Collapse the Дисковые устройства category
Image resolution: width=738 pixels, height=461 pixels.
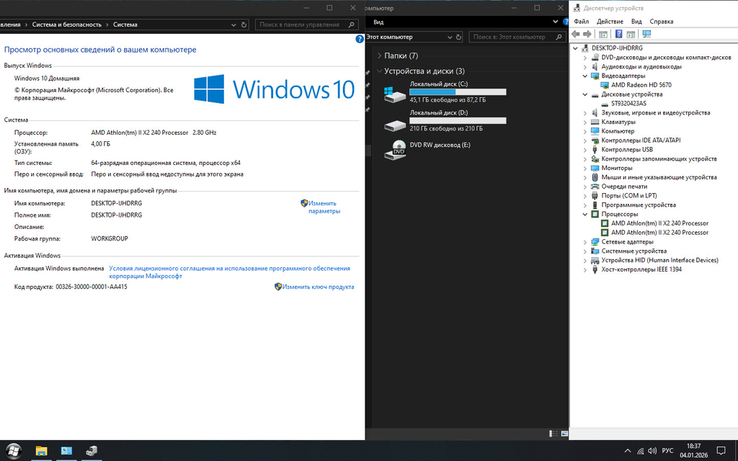[x=585, y=94]
